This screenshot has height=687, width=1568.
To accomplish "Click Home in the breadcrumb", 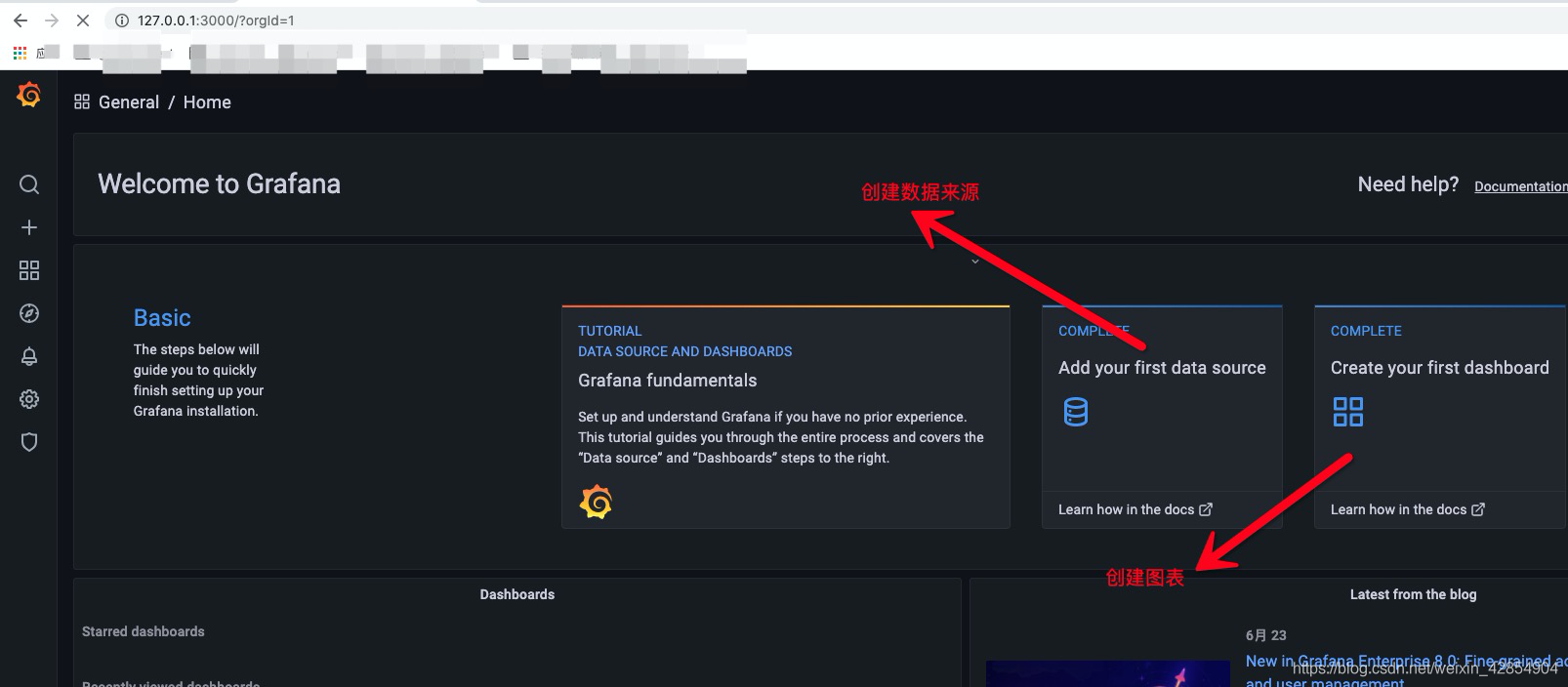I will click(x=207, y=102).
